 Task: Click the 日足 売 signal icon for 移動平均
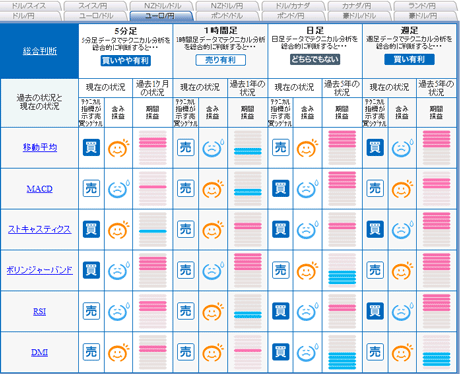(x=281, y=147)
